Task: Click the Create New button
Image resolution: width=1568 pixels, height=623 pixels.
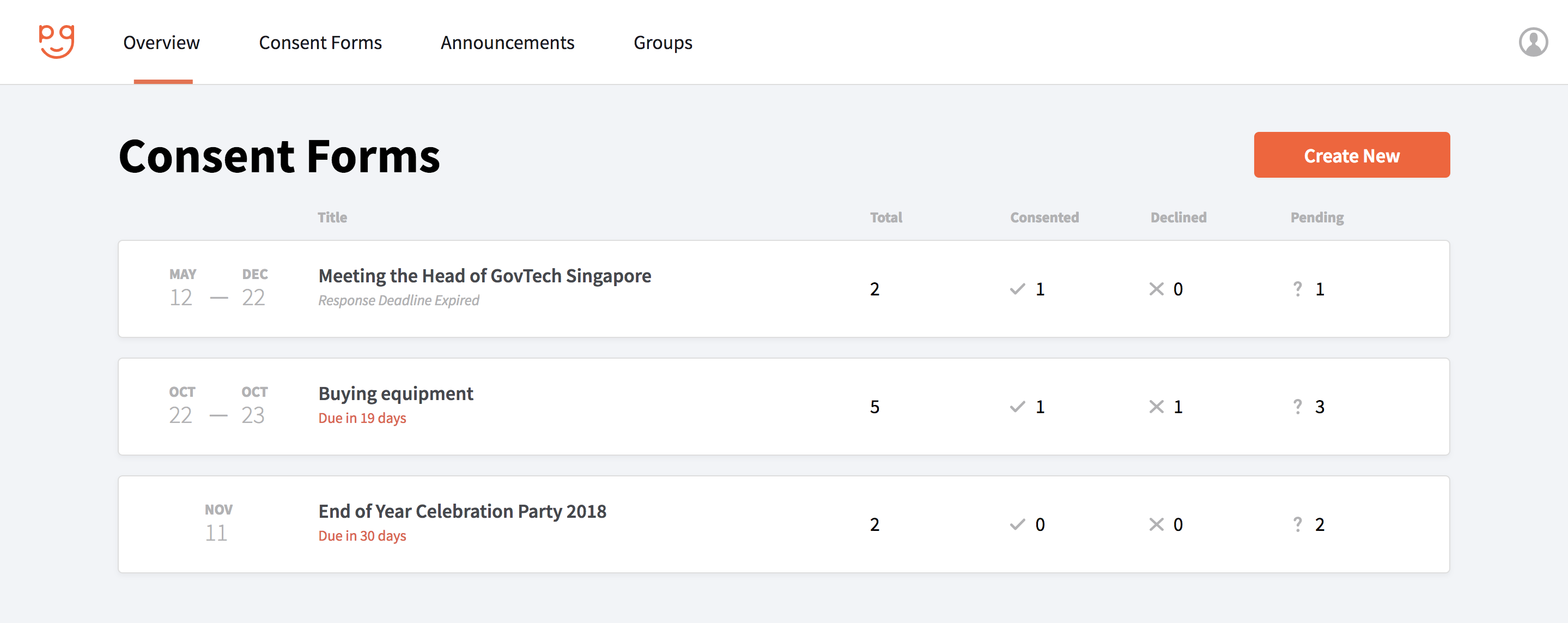Action: coord(1351,155)
